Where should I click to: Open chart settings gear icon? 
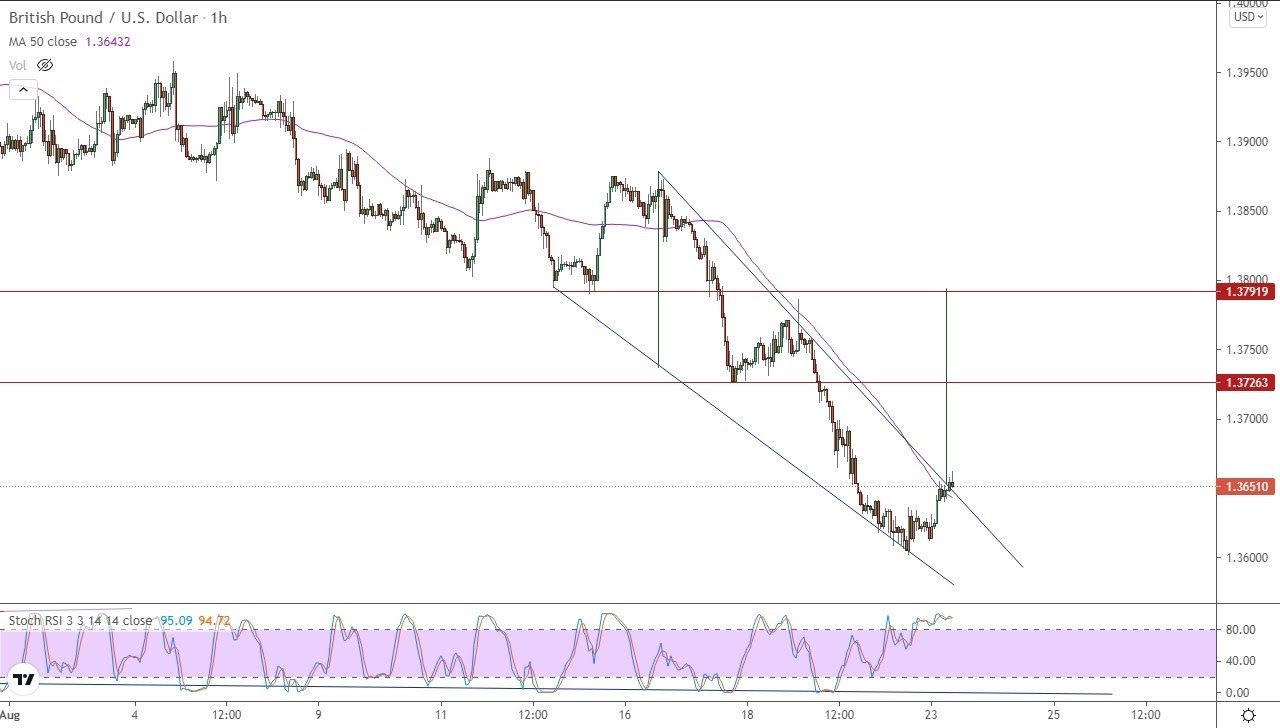[1248, 715]
